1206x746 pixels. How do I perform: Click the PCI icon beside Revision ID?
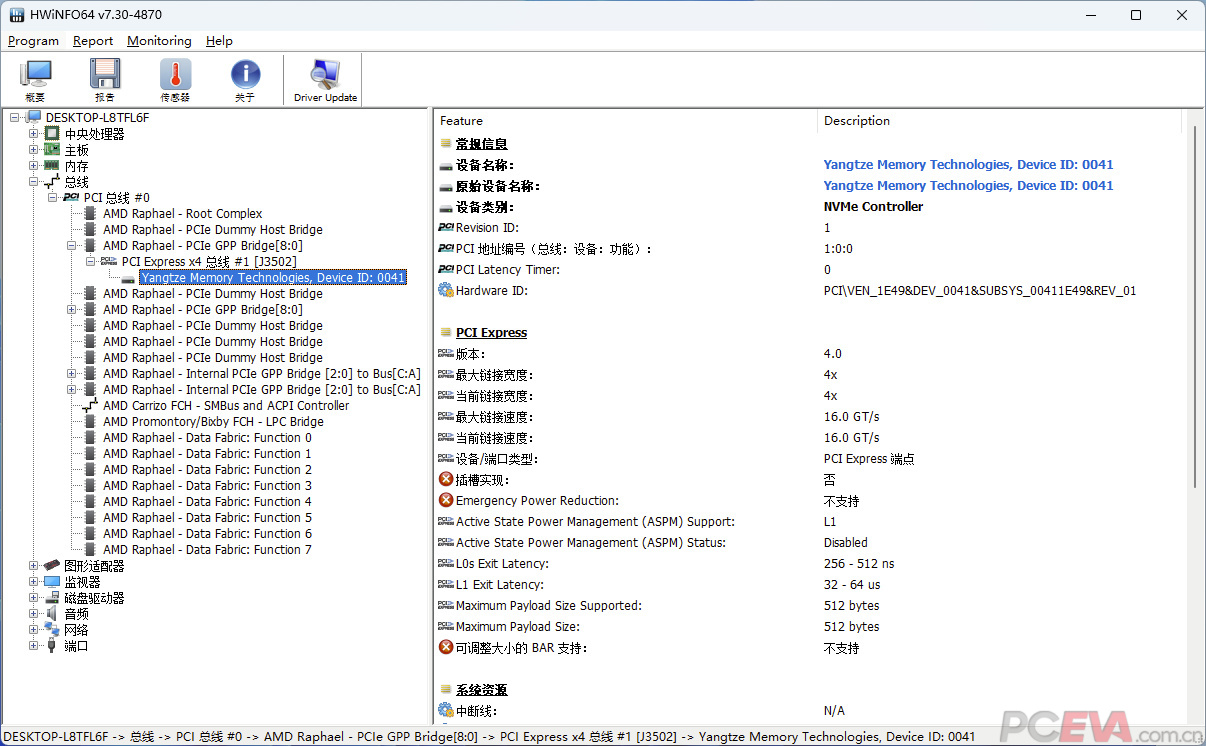(x=444, y=228)
